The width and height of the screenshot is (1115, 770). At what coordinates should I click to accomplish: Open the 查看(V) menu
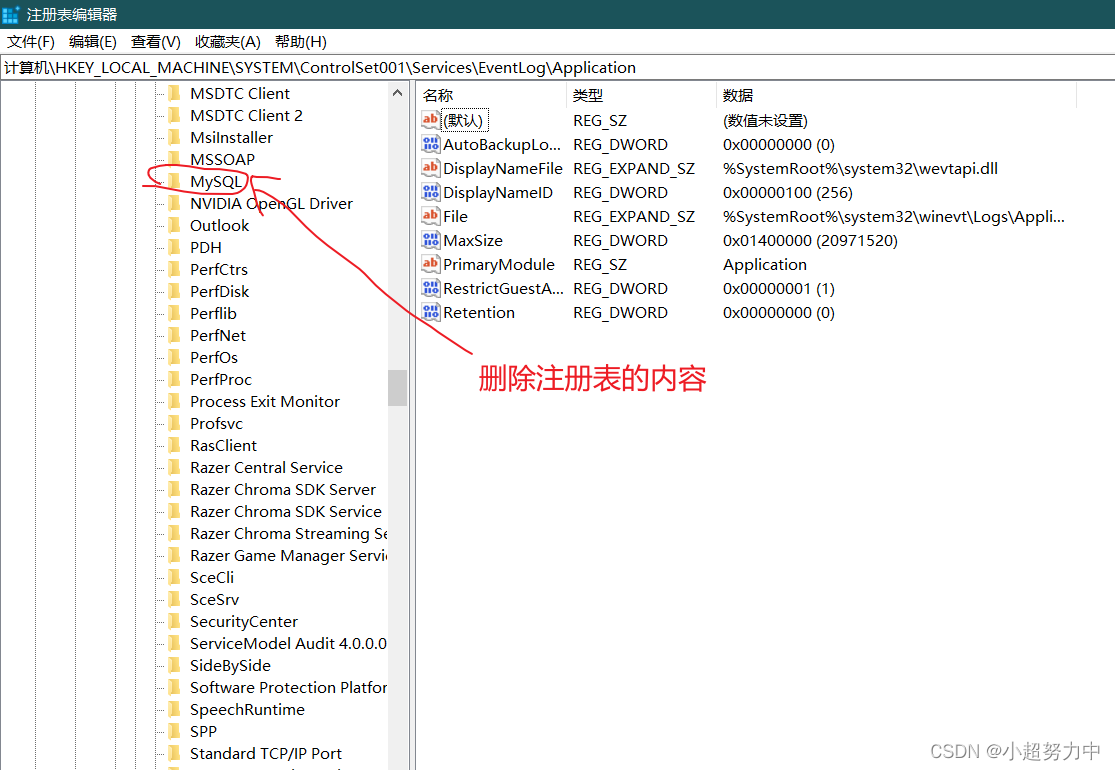[x=154, y=41]
